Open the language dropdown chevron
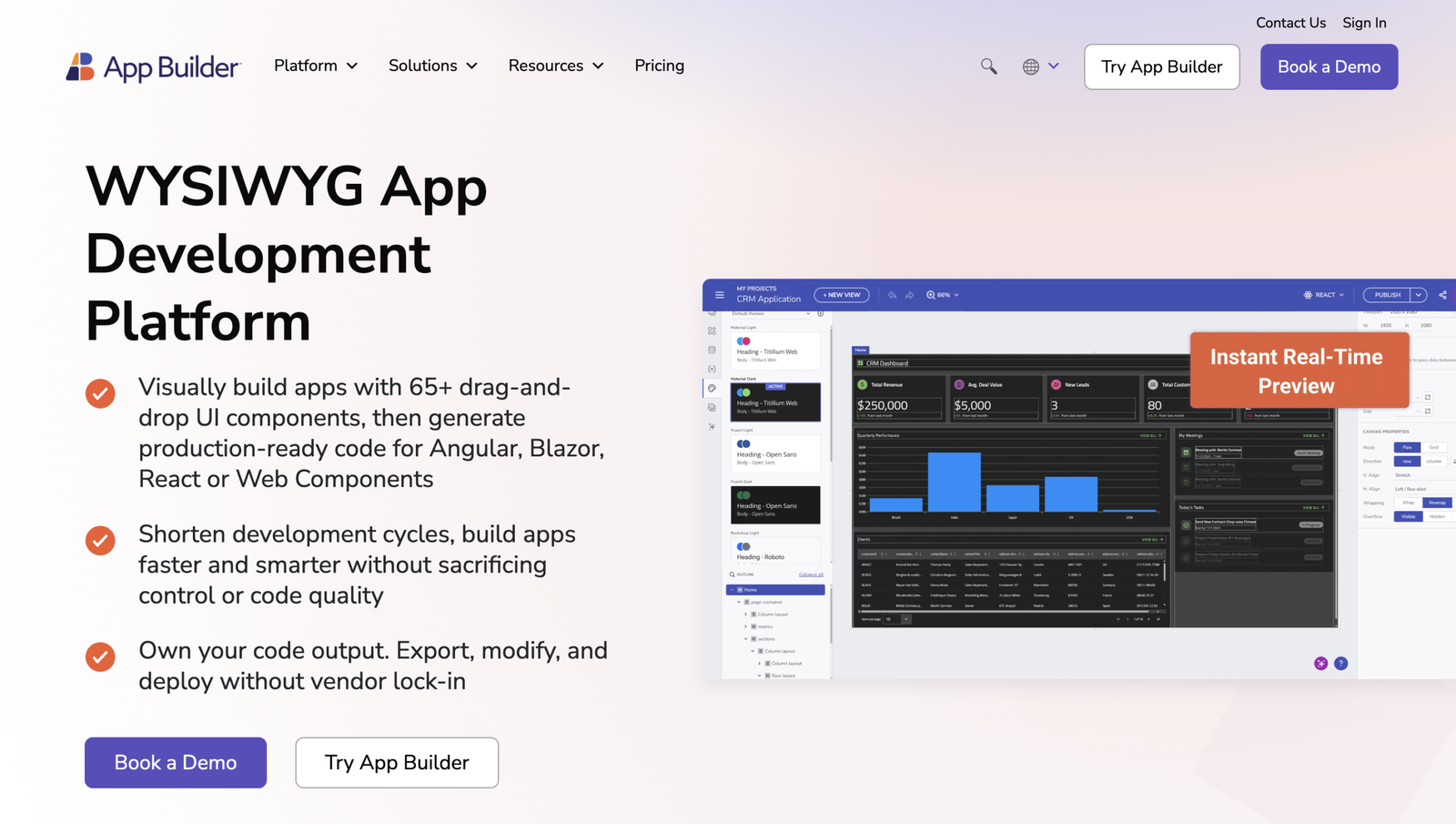1456x824 pixels. (1054, 66)
